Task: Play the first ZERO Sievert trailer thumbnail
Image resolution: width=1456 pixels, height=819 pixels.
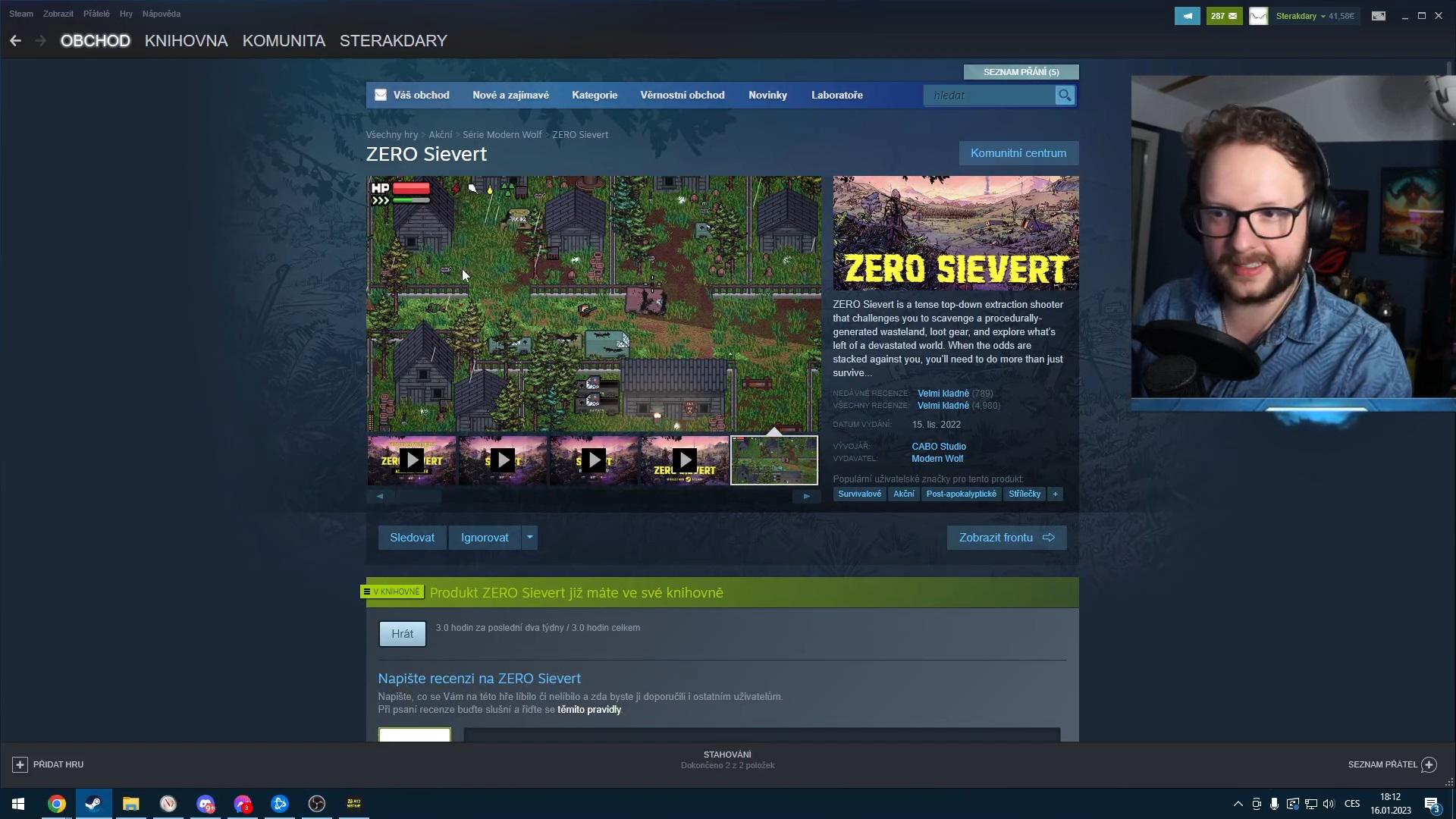Action: pyautogui.click(x=412, y=460)
